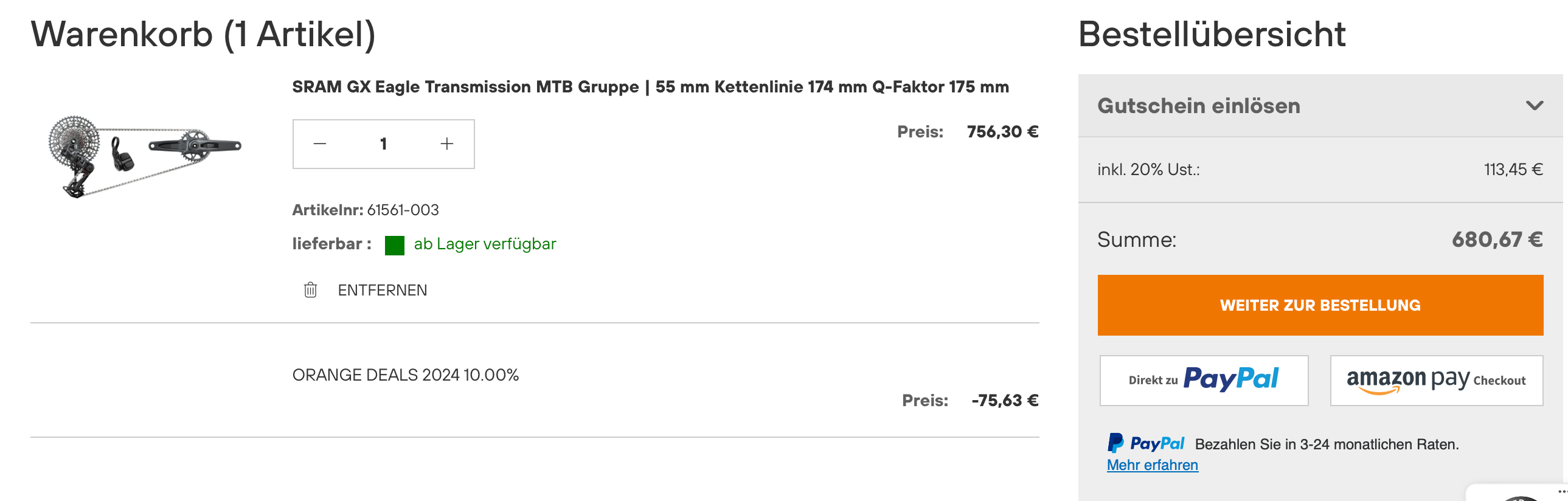
Task: Click the Summe total 680,67 €
Action: point(1497,240)
